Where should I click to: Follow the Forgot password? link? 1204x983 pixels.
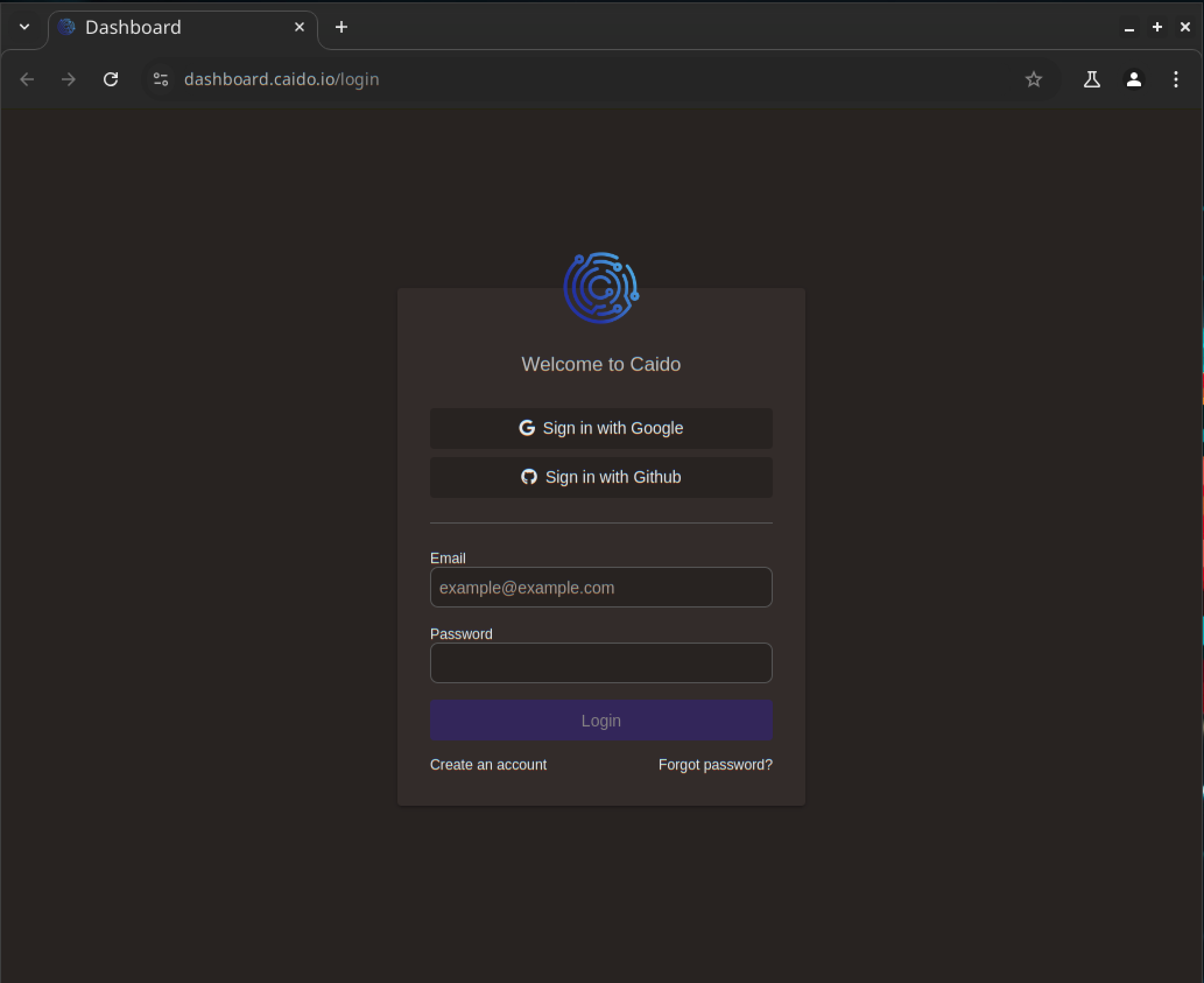tap(715, 764)
